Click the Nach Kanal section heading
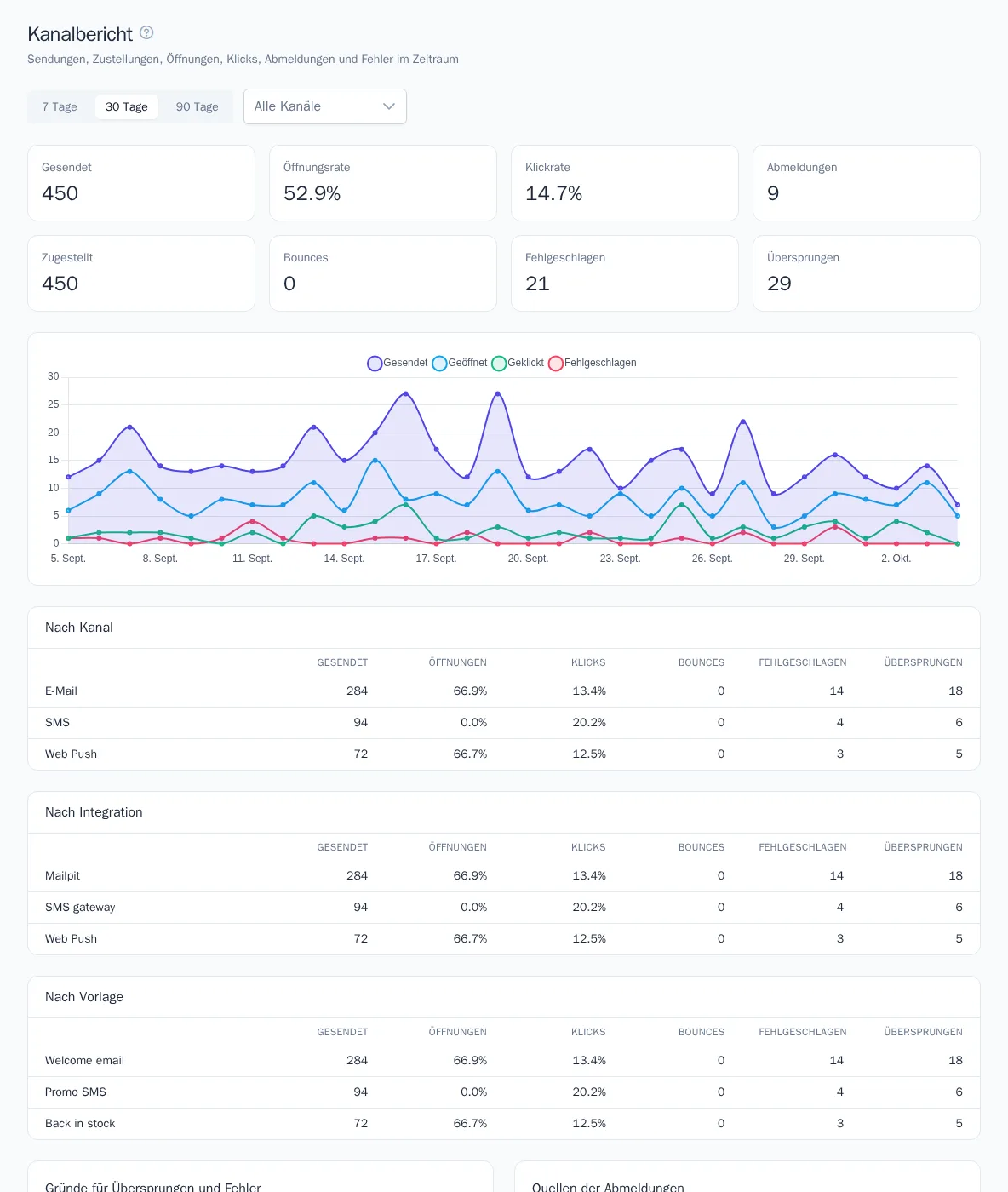Screen dimensions: 1008x1192 point(79,628)
